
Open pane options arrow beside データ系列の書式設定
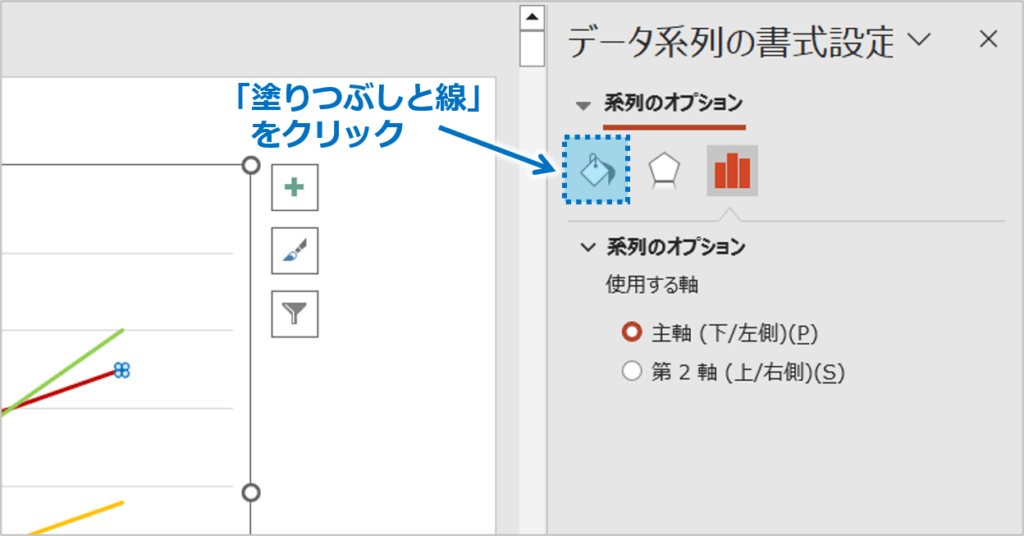coord(919,40)
